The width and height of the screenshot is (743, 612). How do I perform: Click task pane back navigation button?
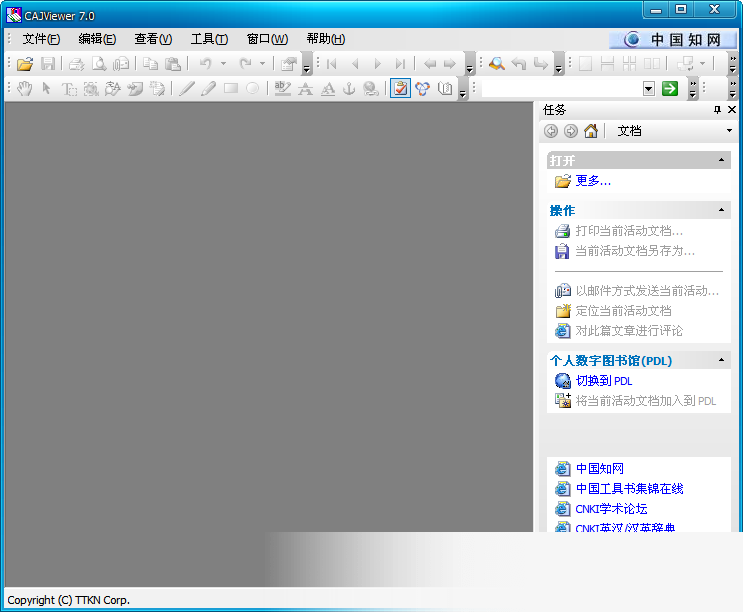coord(551,131)
